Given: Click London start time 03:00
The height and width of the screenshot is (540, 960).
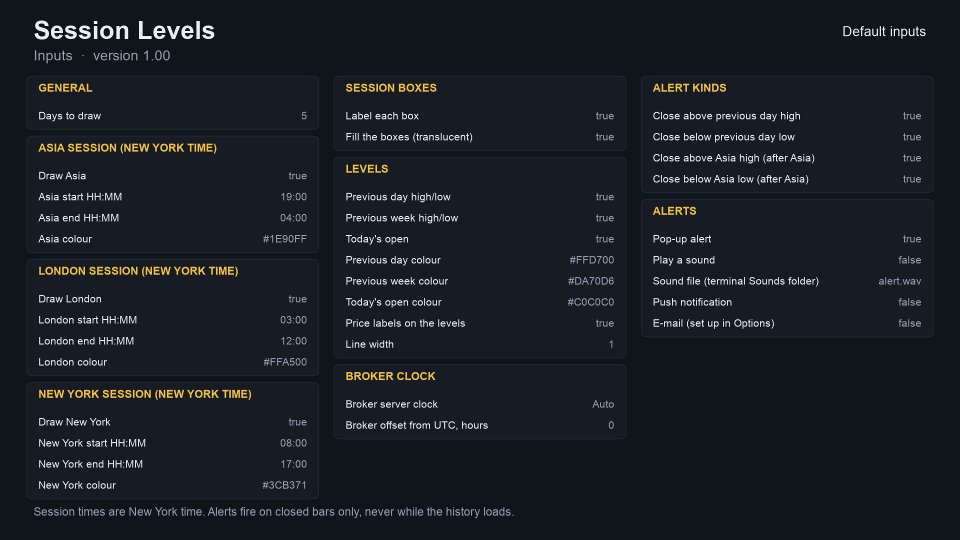Looking at the screenshot, I should [293, 320].
